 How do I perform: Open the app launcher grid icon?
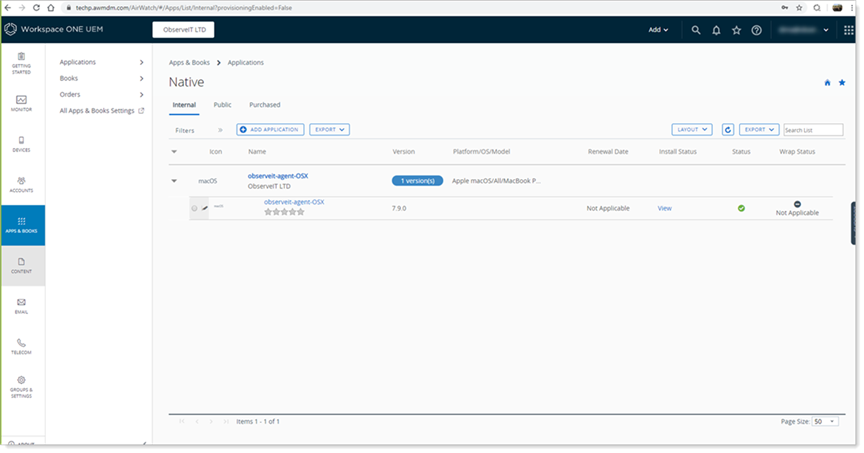[x=849, y=30]
